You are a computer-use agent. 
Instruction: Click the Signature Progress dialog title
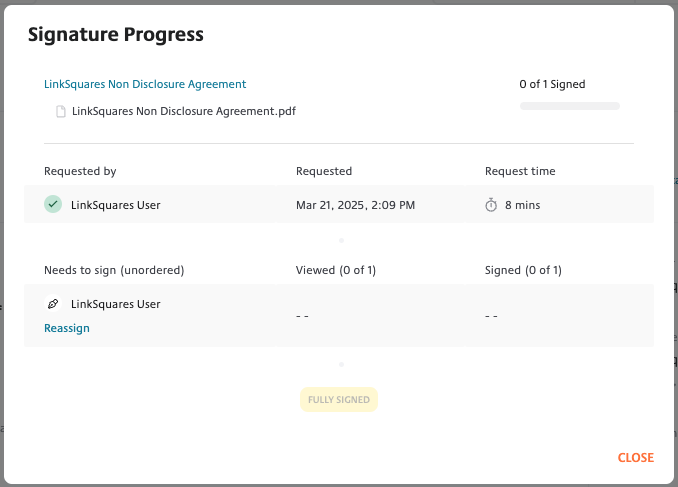(116, 35)
